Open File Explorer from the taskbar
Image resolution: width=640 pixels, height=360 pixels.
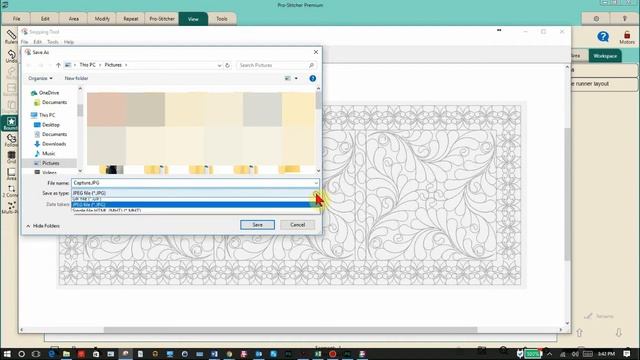pyautogui.click(x=66, y=354)
